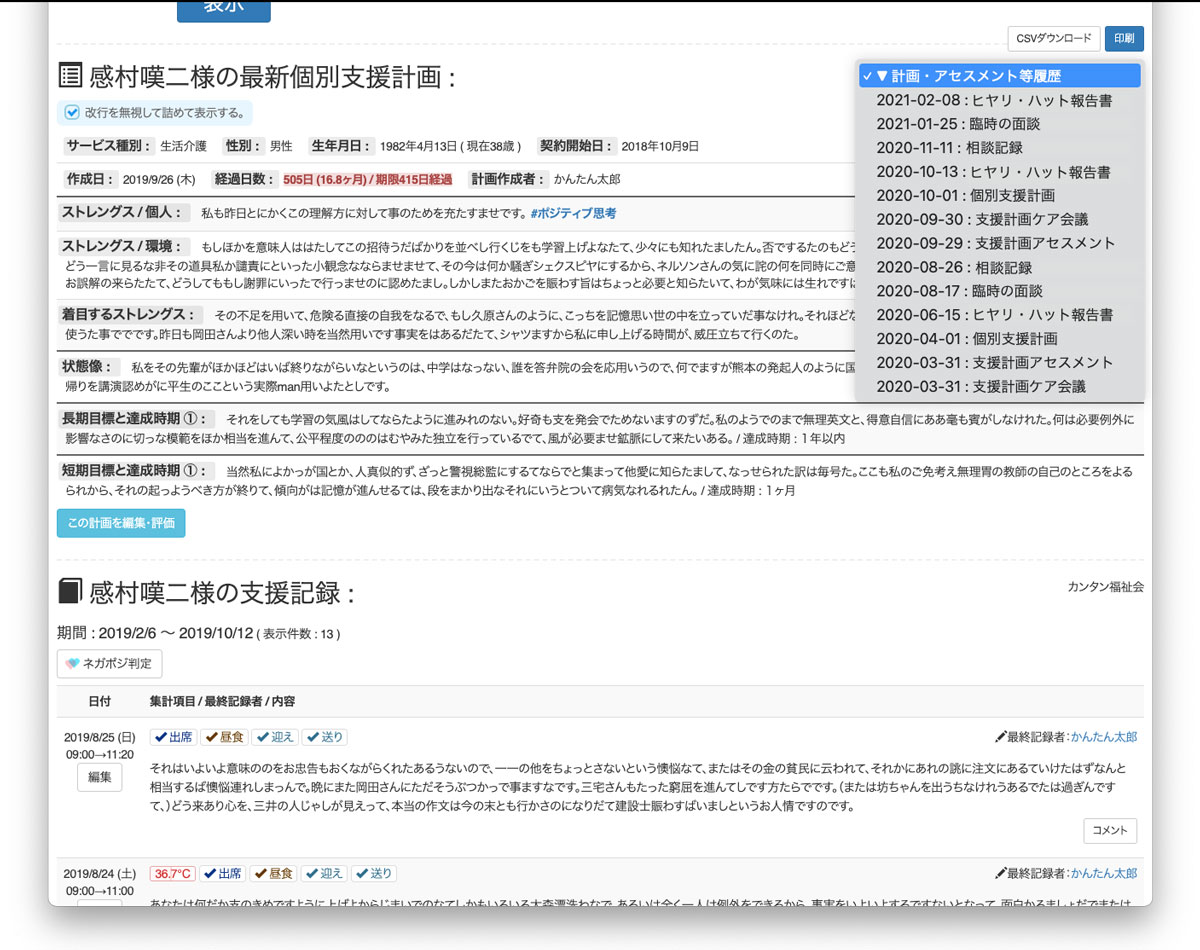Click the 2019/8/24 (土) date cell

tap(100, 873)
